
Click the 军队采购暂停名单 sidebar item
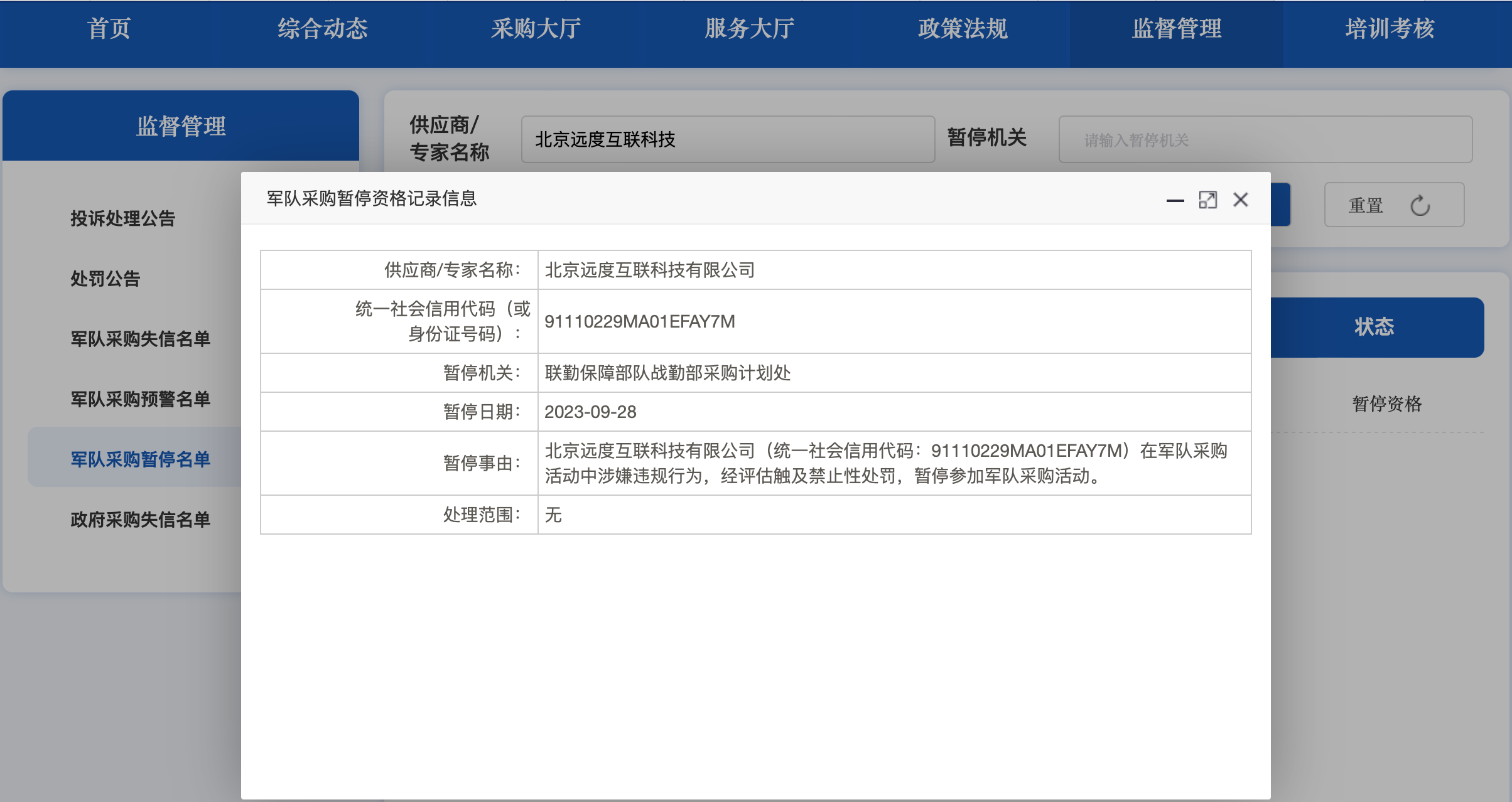pos(141,459)
